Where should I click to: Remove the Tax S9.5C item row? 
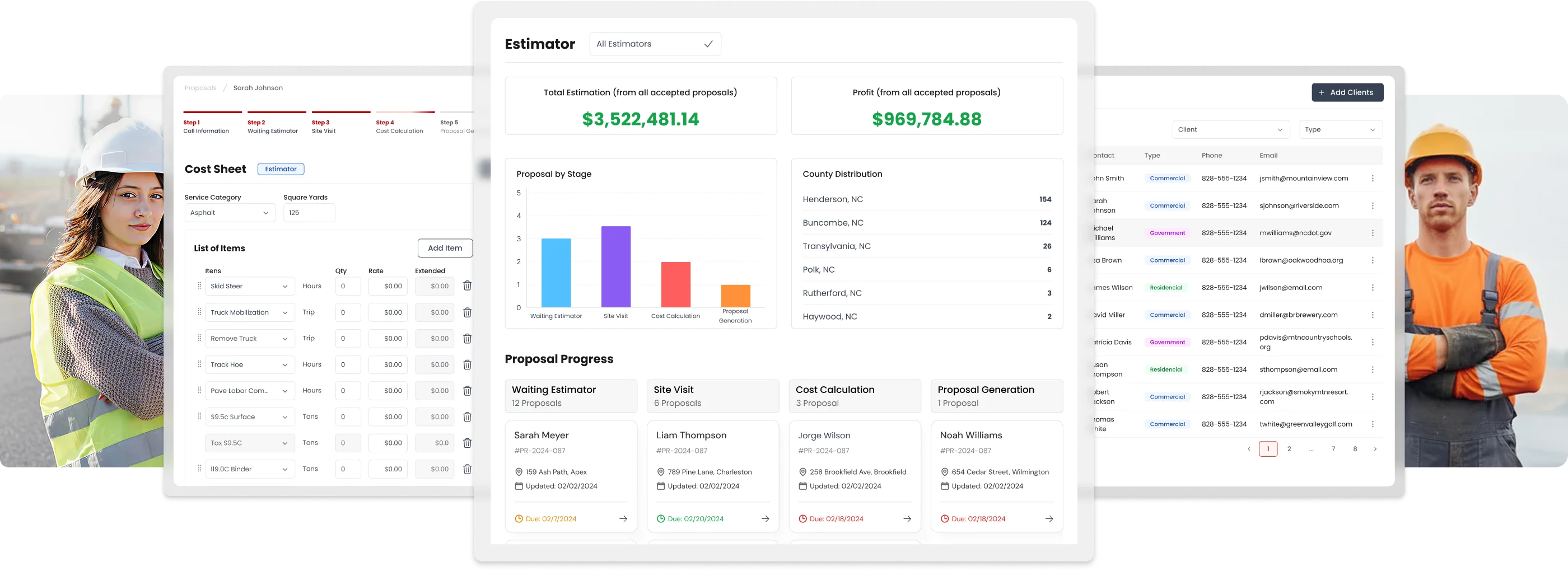tap(467, 443)
